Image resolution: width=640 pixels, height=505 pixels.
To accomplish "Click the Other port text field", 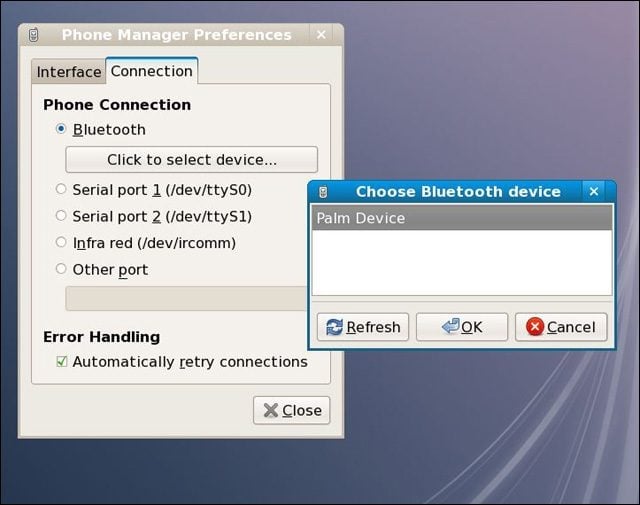I will (x=187, y=298).
